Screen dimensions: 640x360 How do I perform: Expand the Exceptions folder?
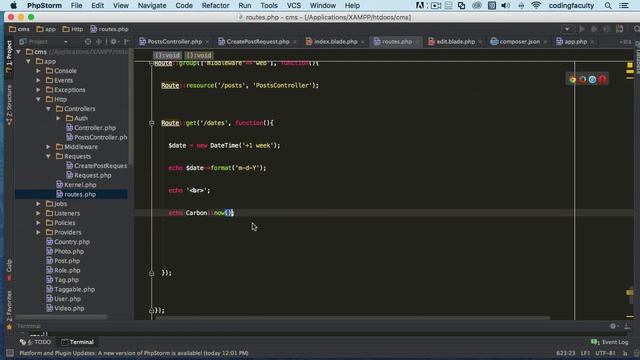[x=38, y=90]
